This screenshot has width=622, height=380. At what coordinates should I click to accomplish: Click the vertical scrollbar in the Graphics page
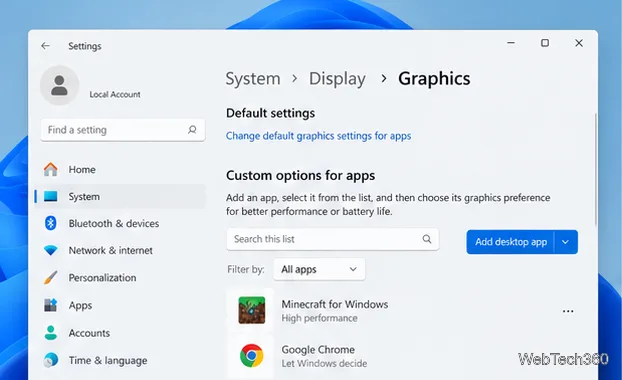tap(595, 169)
